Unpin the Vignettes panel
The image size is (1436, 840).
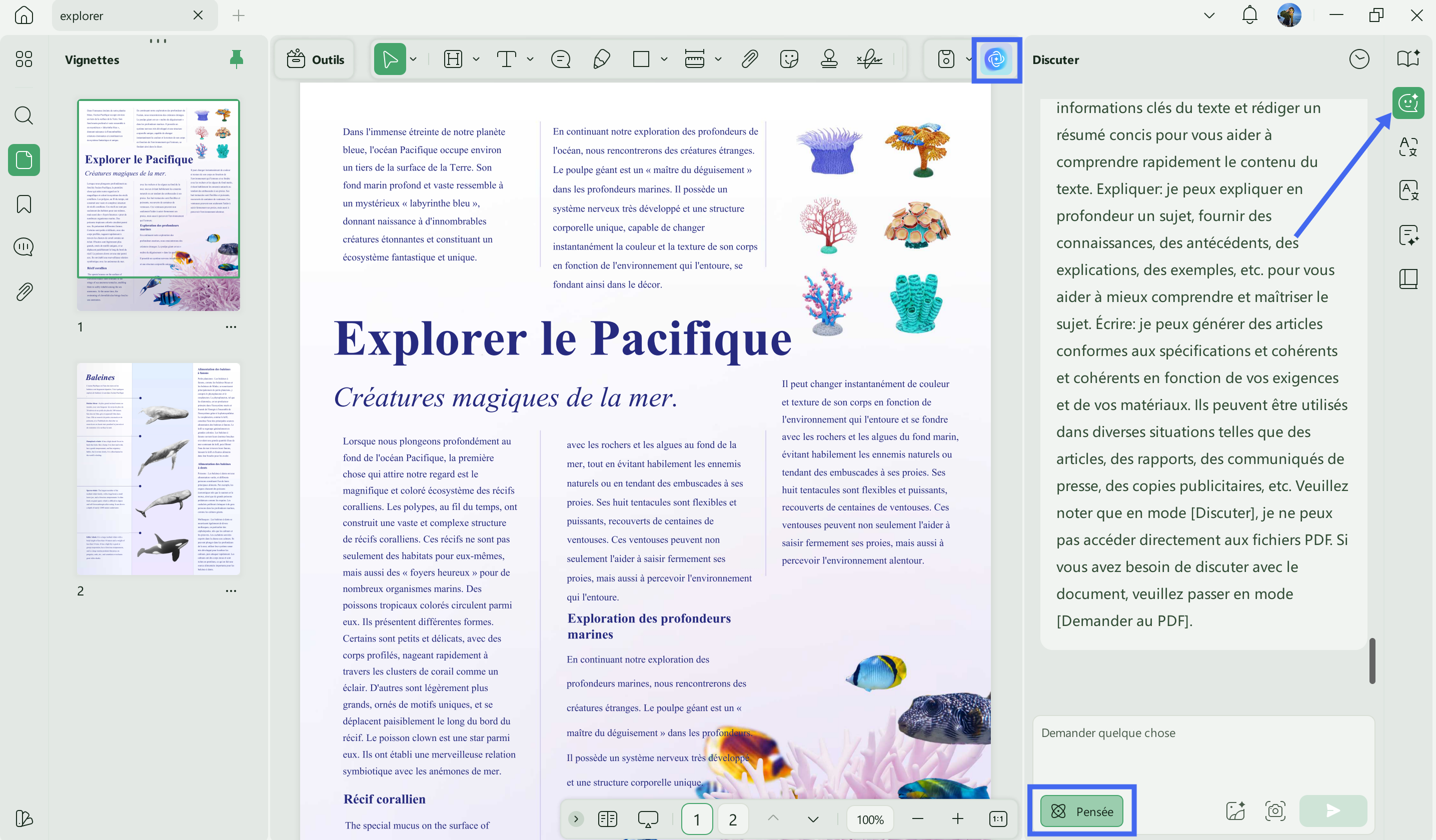click(237, 59)
